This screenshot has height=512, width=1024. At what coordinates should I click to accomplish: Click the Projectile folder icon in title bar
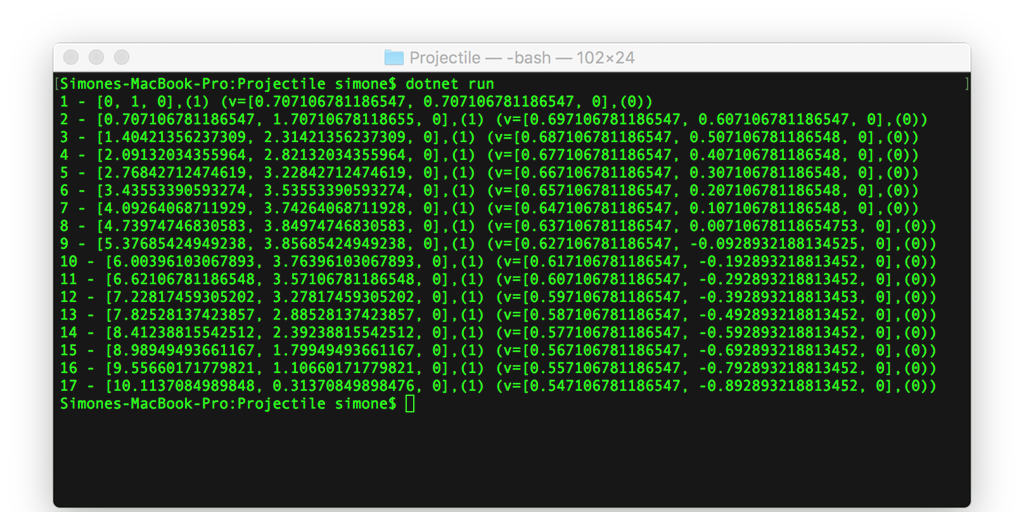[393, 58]
